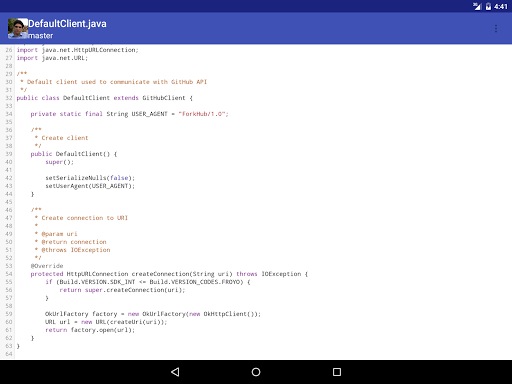
Task: Click the createConnection method signature line
Action: [x=169, y=274]
